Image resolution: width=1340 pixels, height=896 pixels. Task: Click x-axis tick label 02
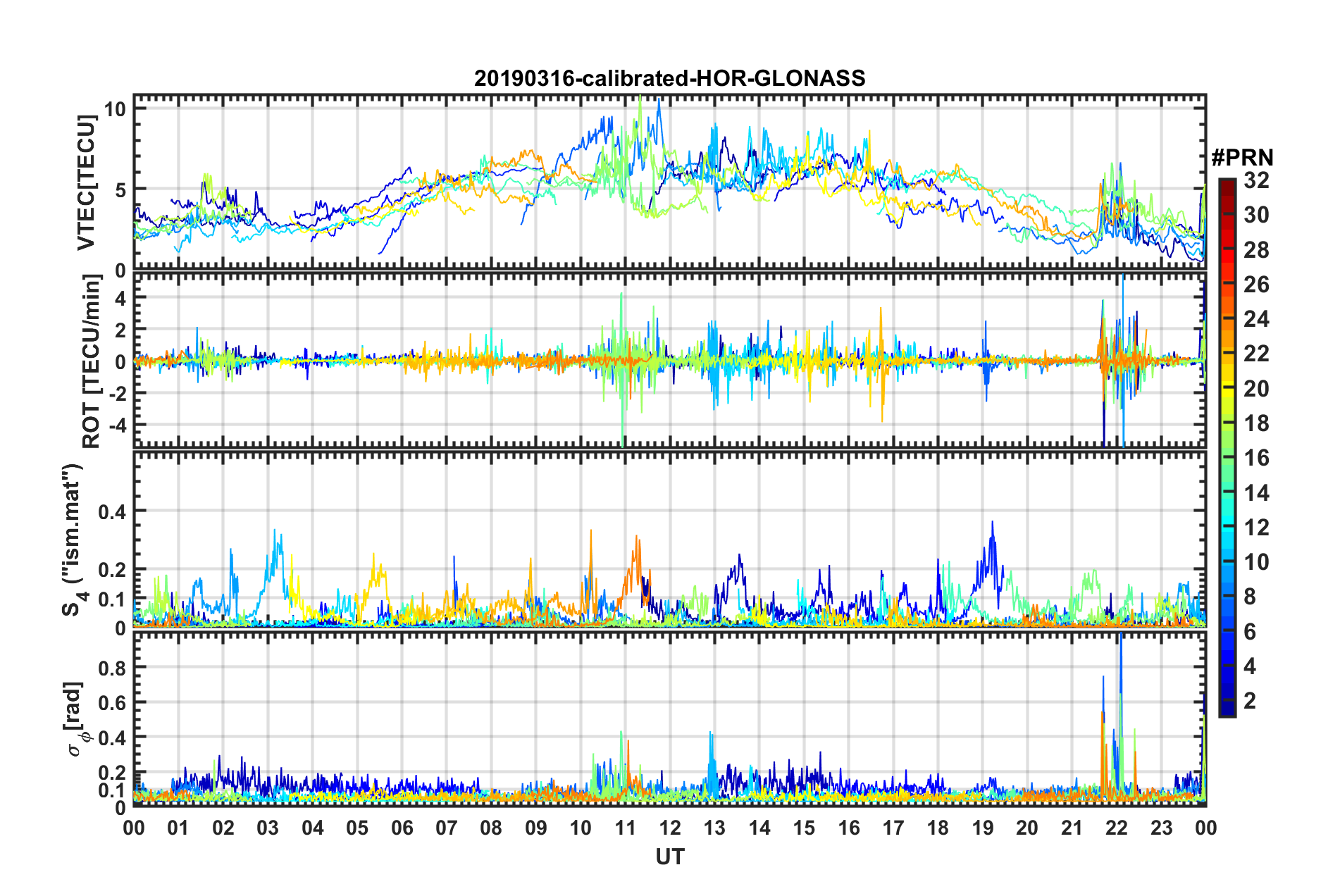coord(223,828)
